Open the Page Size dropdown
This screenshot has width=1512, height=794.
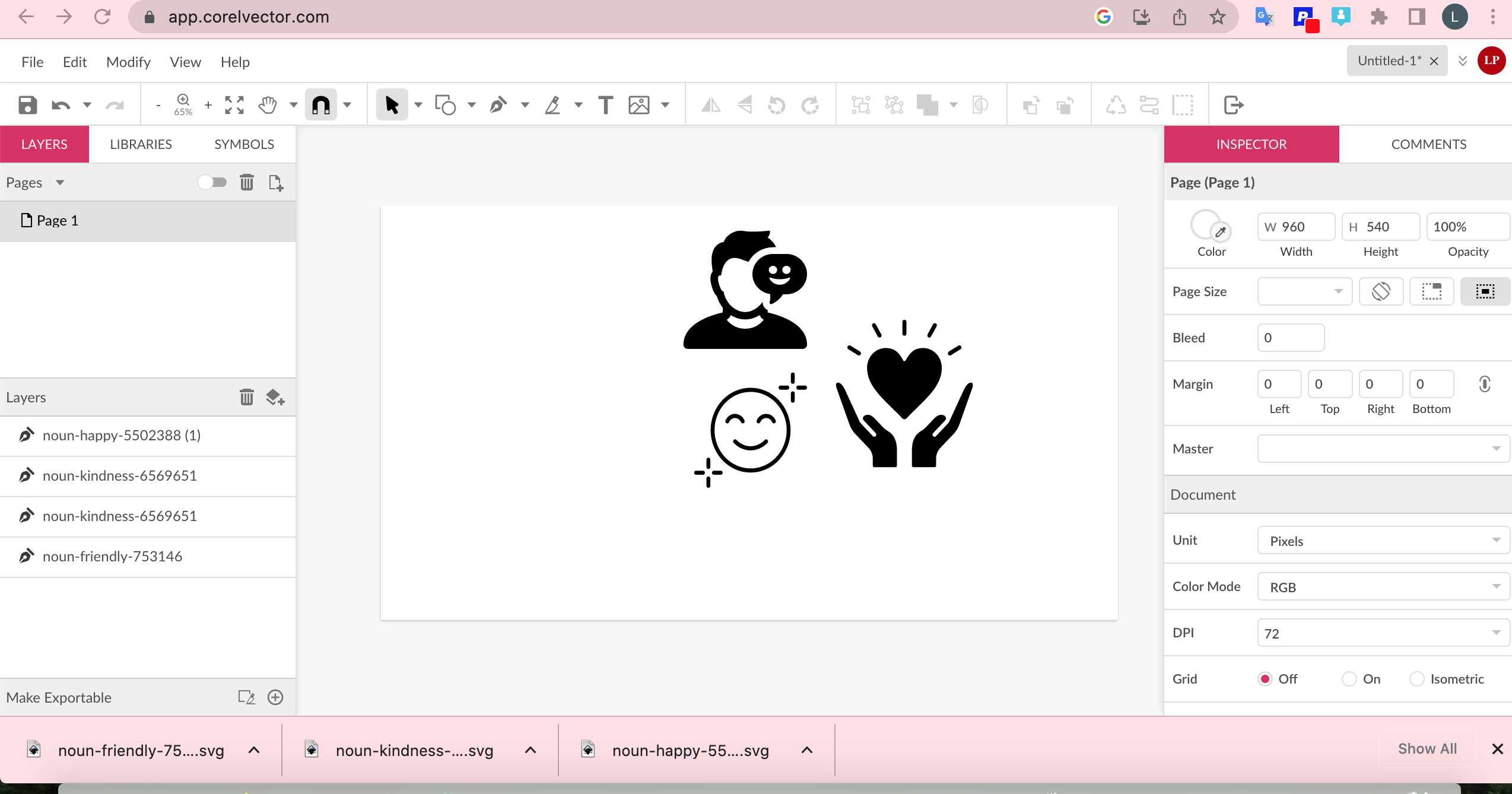click(1305, 291)
